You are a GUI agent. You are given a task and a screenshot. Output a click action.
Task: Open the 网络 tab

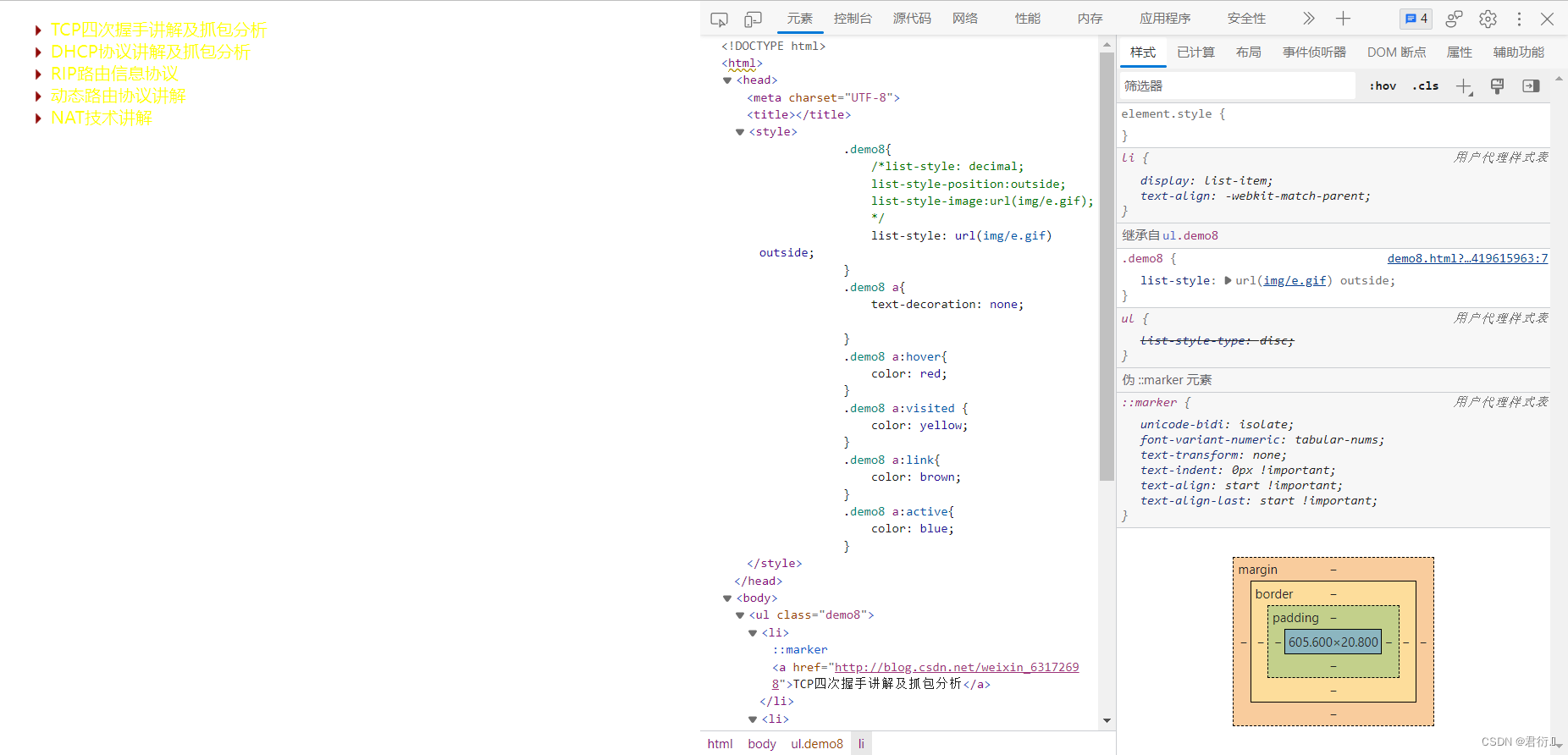tap(965, 19)
